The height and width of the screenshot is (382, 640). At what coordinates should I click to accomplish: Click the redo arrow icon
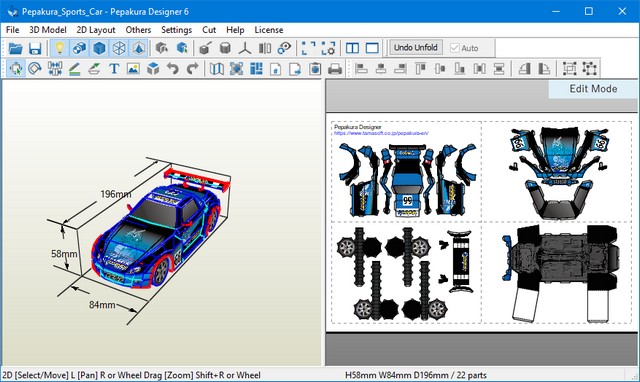[192, 68]
